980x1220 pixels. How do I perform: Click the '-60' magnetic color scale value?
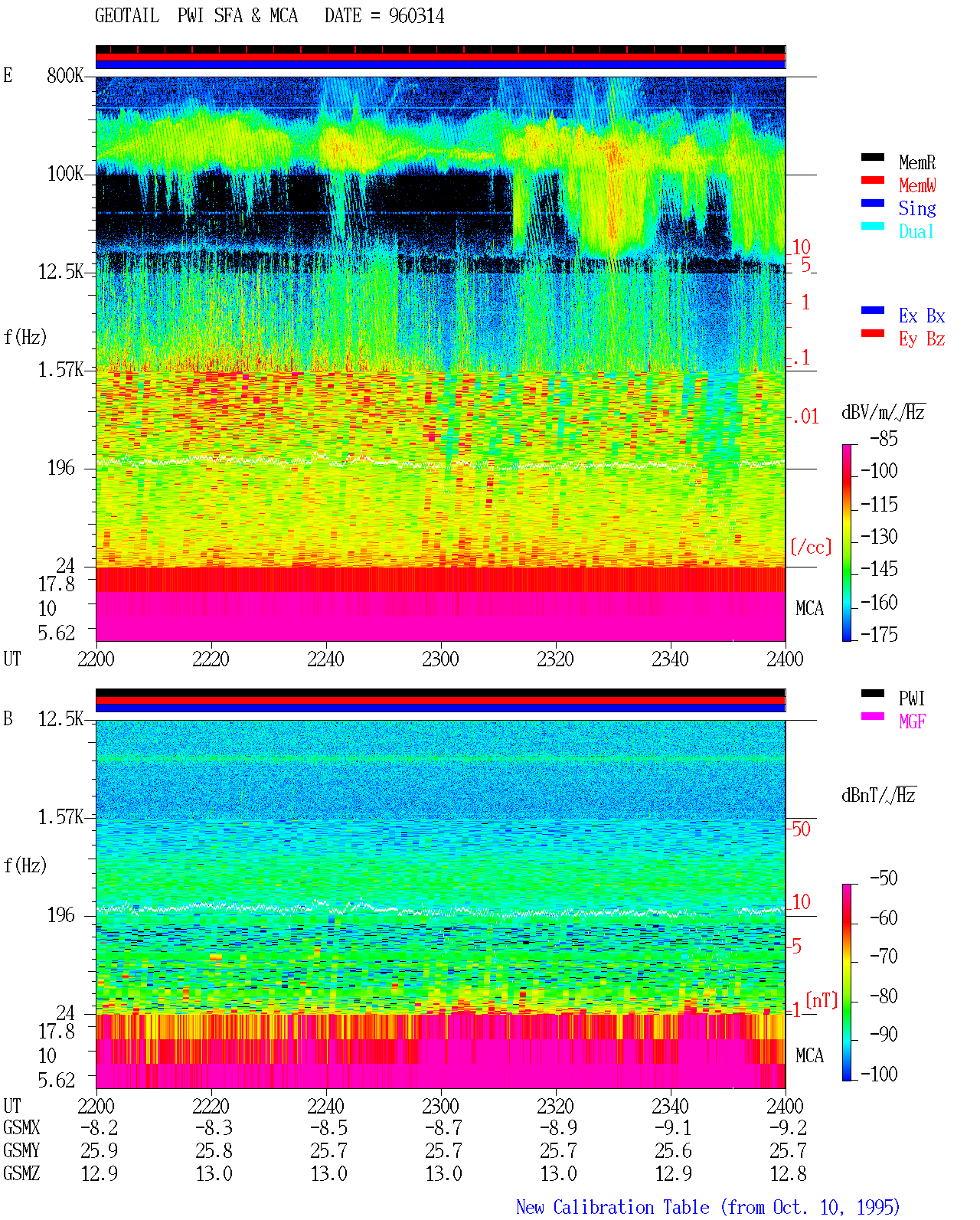click(x=884, y=918)
